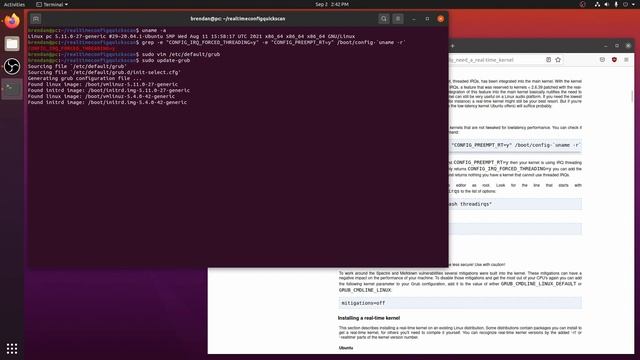
Task: Click the initrd.img-5.4.0-42-generic output line
Action: click(x=107, y=102)
